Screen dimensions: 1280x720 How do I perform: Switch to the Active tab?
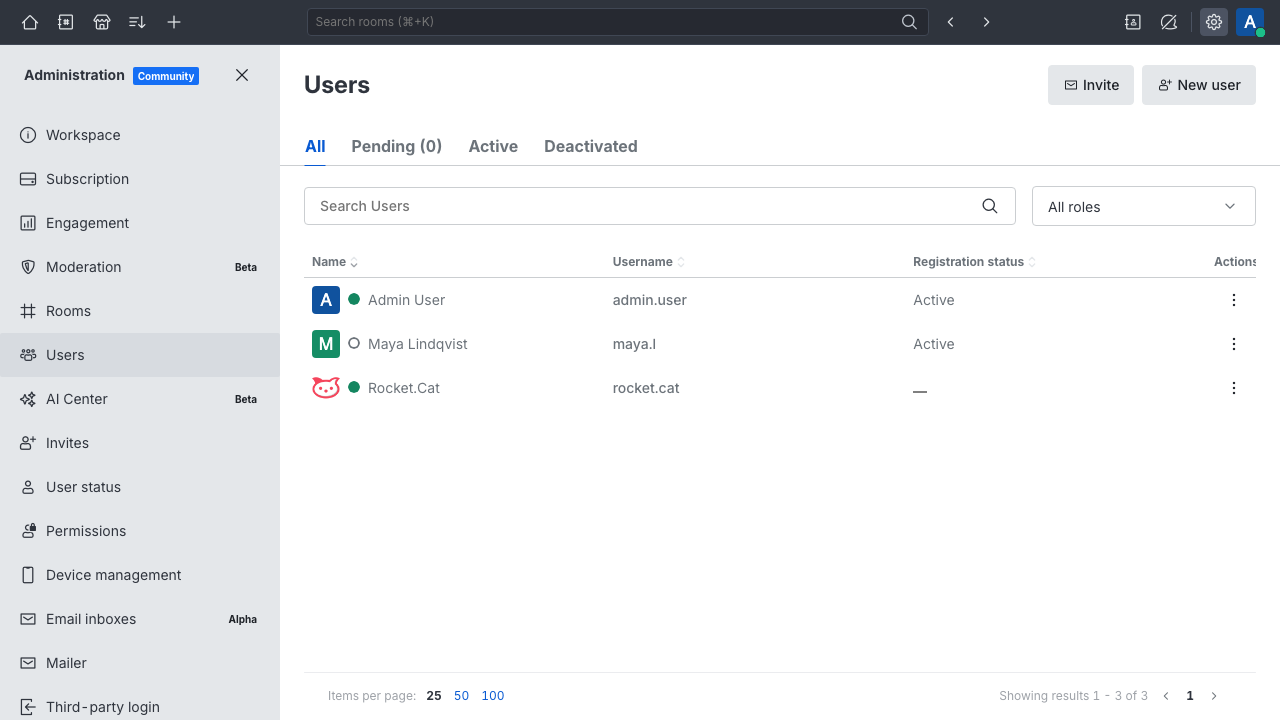(x=493, y=146)
